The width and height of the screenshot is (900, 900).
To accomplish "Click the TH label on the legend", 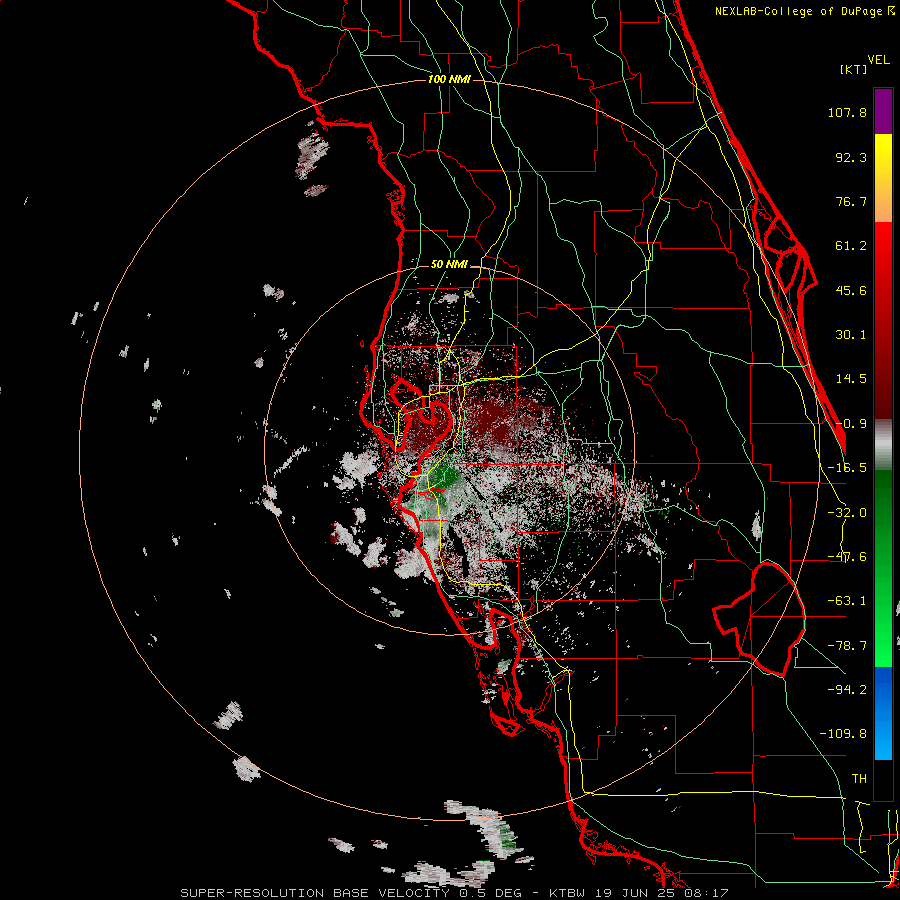I will coord(859,778).
